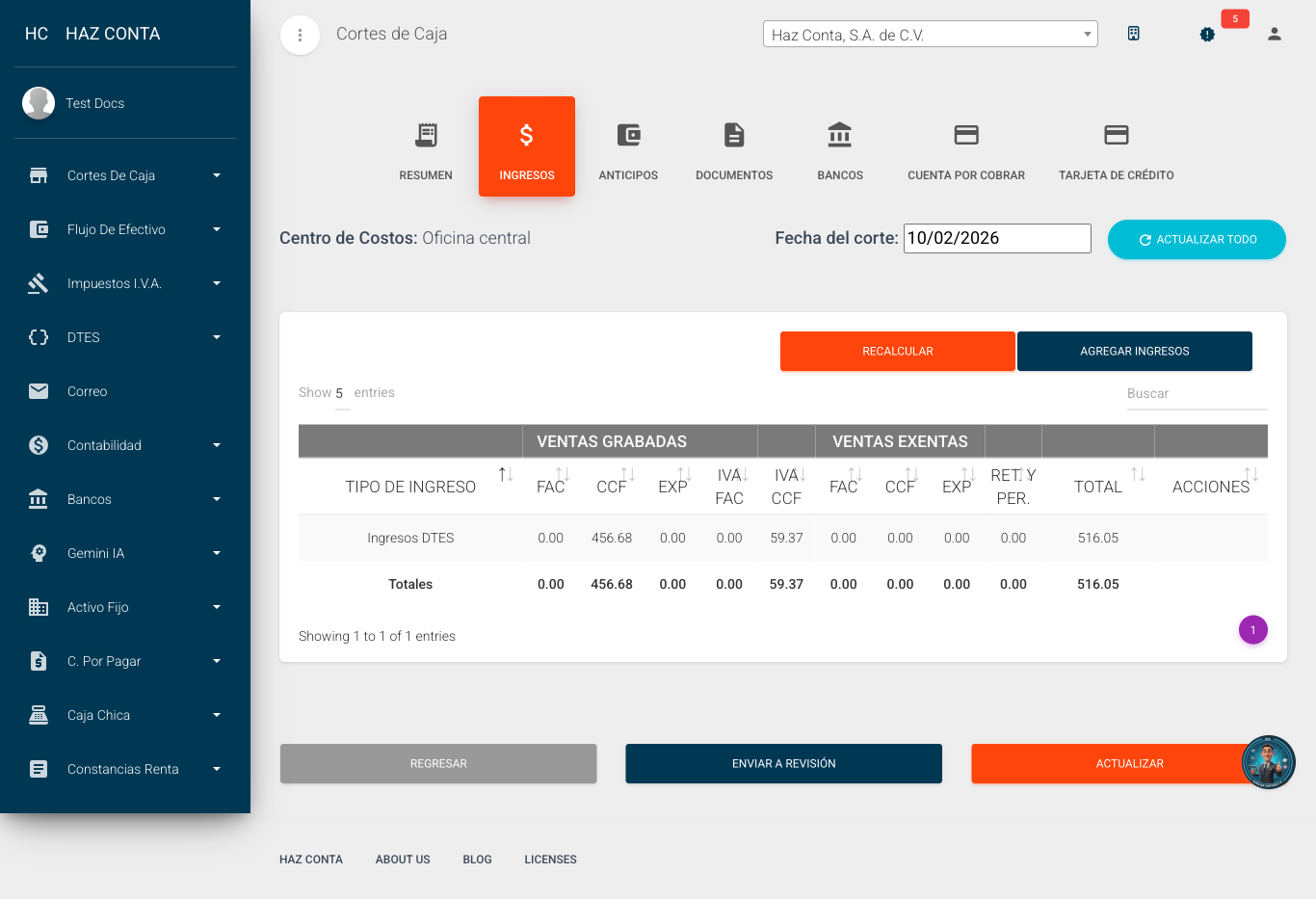Open the user profile icon
This screenshot has height=899, width=1316.
point(1274,34)
